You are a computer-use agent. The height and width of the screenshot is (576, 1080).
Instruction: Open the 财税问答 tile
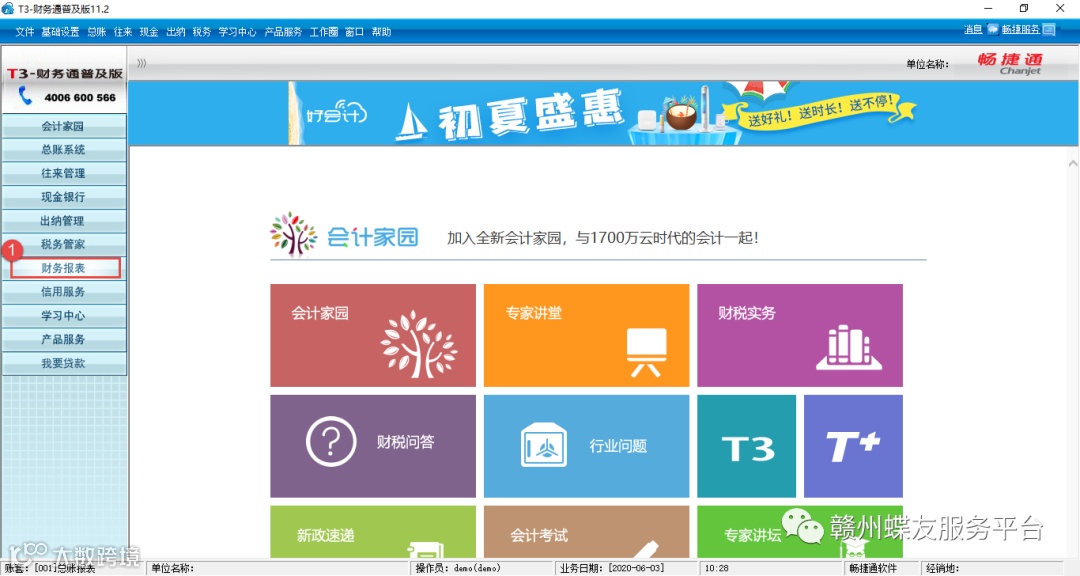(x=373, y=446)
